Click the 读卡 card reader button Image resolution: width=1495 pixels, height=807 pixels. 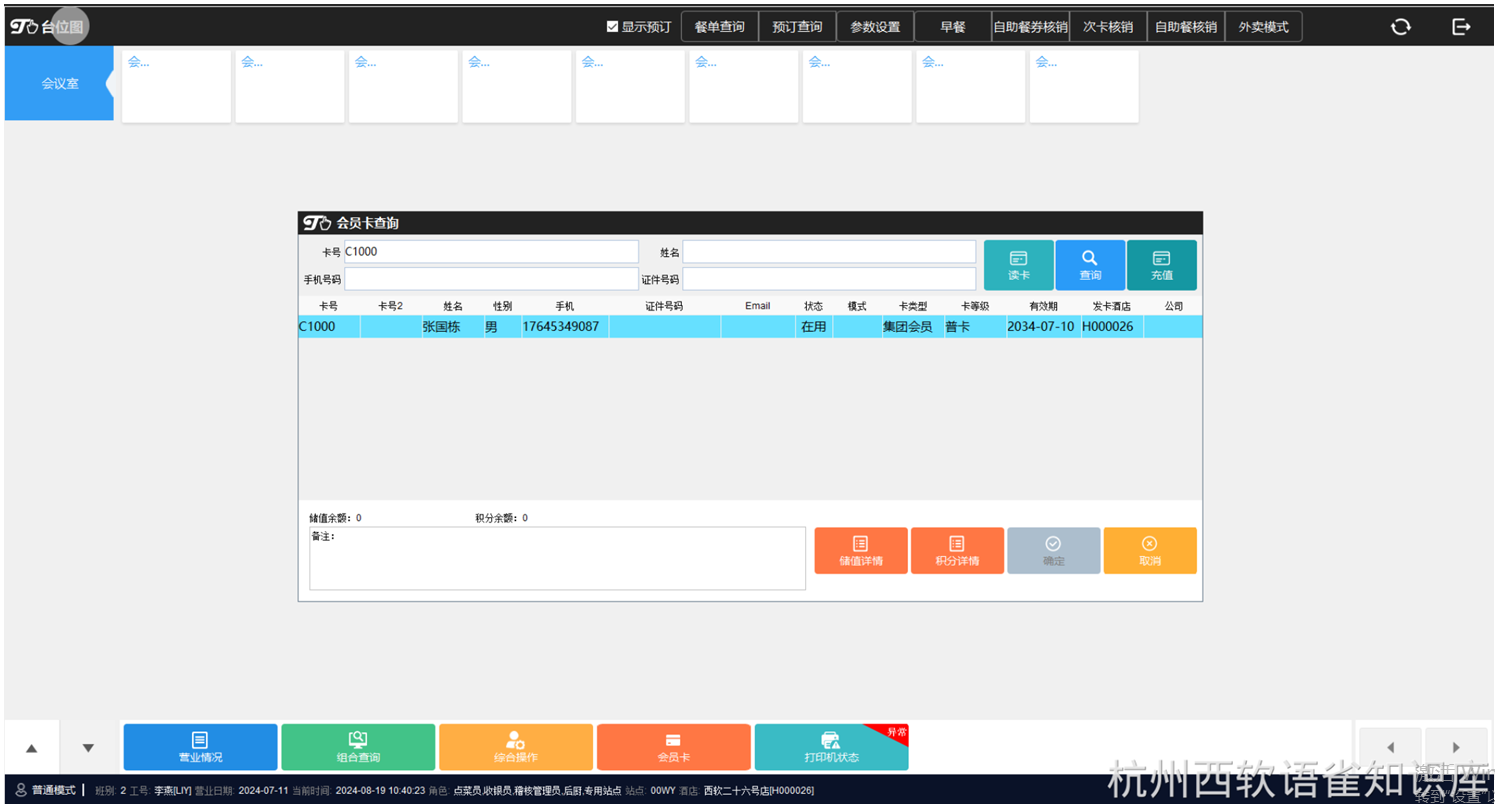tap(1018, 265)
